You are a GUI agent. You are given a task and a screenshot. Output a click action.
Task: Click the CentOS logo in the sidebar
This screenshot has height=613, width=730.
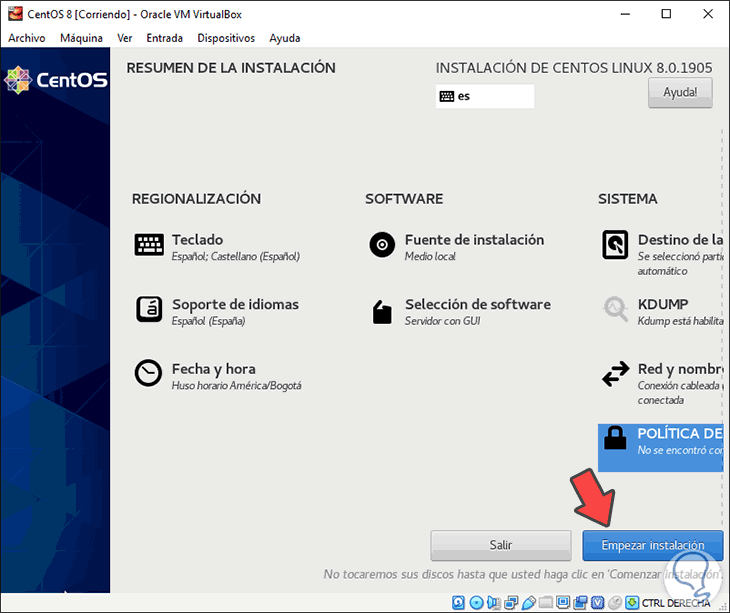coord(55,80)
